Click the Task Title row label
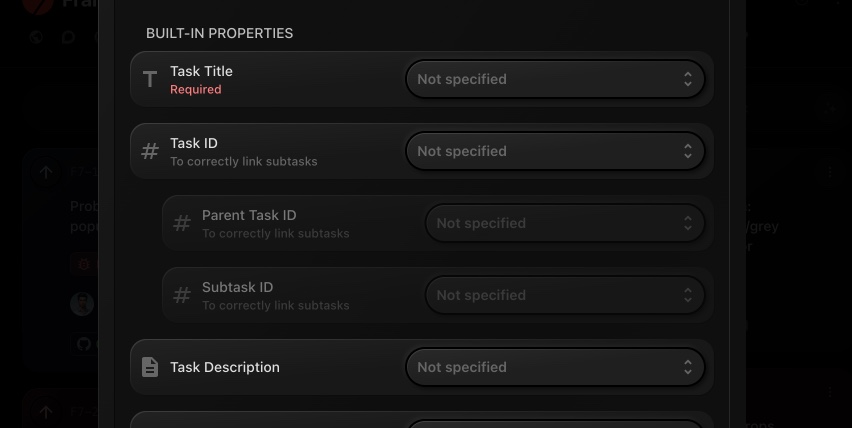This screenshot has width=852, height=428. coord(201,71)
